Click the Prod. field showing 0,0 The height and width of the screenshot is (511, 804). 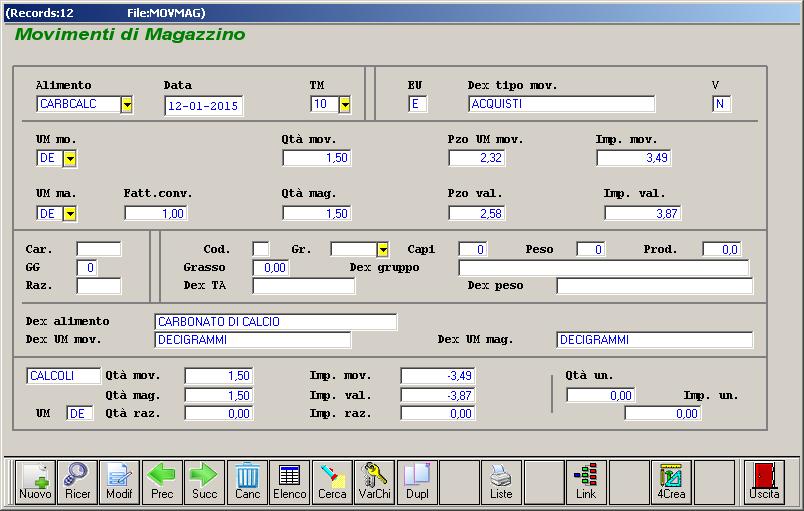(722, 249)
